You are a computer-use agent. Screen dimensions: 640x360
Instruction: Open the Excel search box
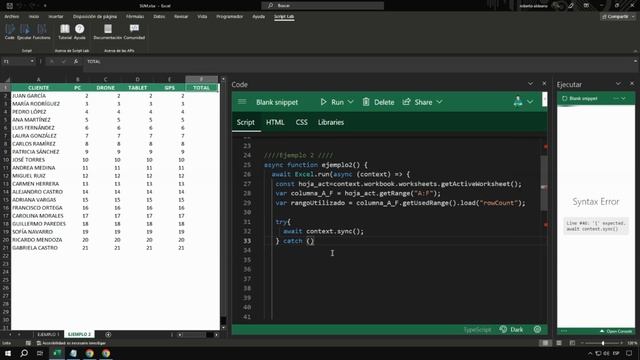point(322,5)
